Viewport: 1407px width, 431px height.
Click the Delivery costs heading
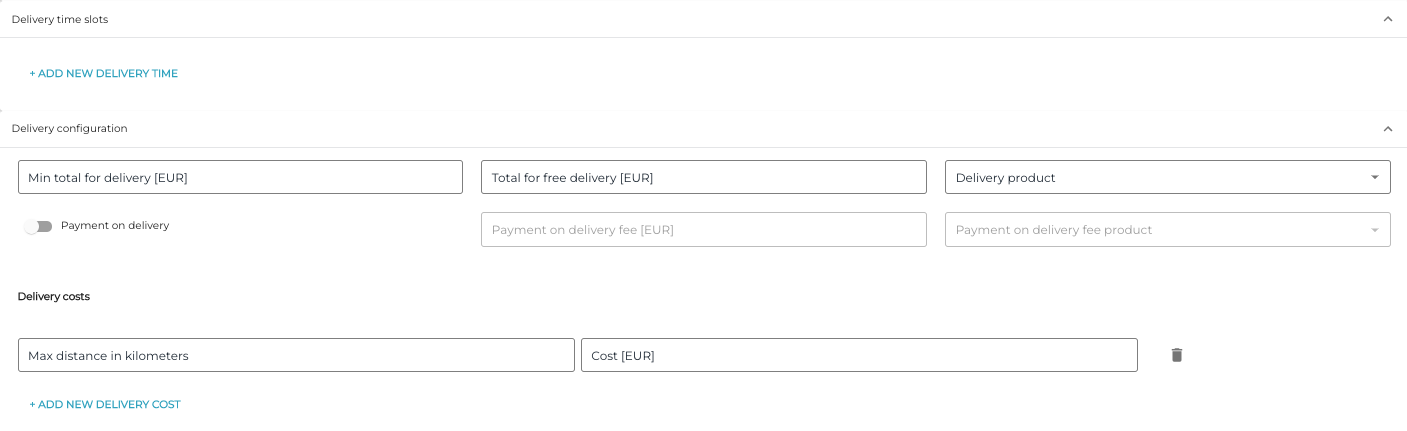[54, 297]
